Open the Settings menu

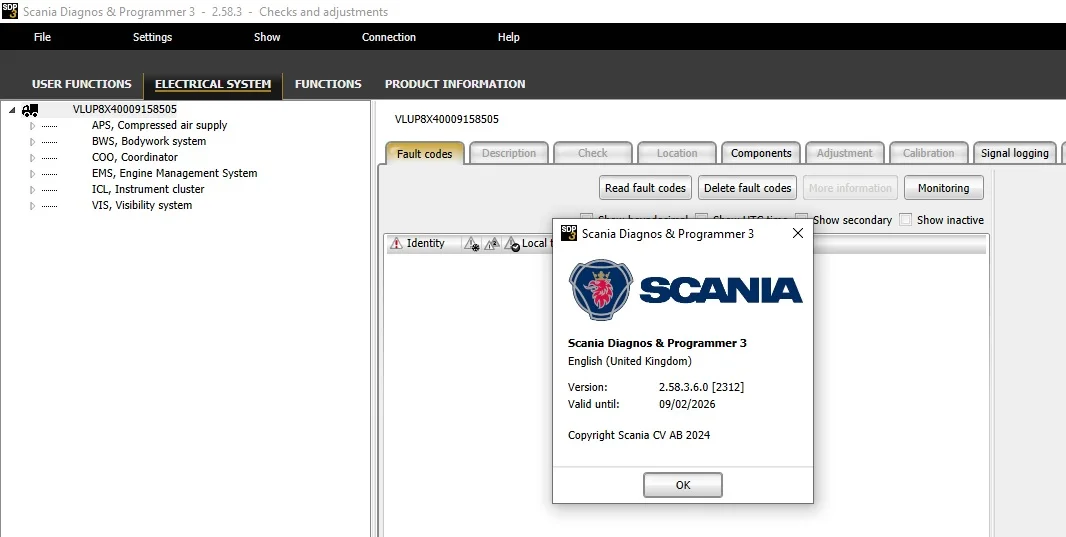(x=152, y=37)
